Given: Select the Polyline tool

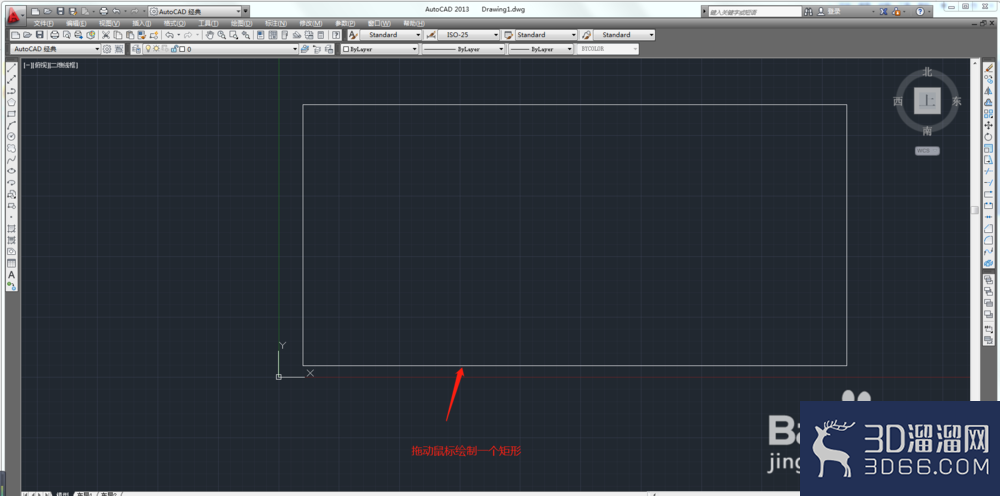Looking at the screenshot, I should [x=11, y=91].
